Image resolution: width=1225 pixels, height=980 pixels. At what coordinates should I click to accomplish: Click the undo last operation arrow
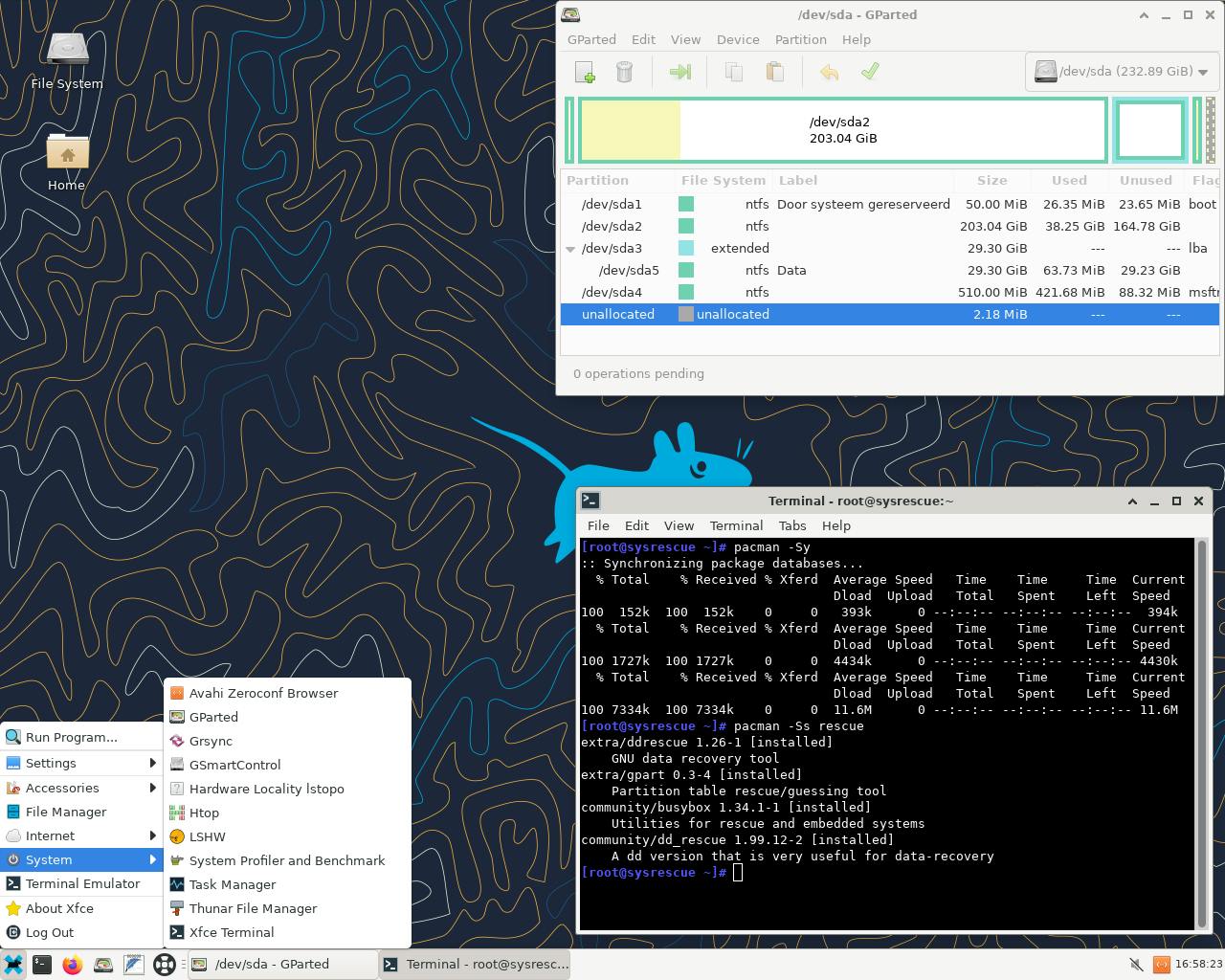point(829,72)
